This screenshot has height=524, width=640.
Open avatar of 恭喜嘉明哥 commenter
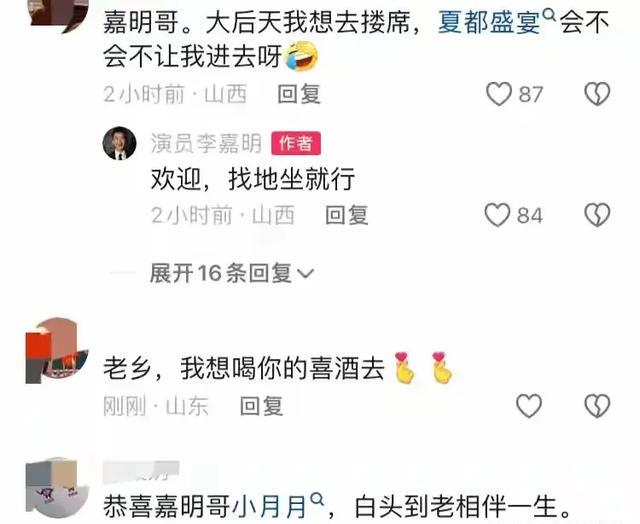point(57,488)
